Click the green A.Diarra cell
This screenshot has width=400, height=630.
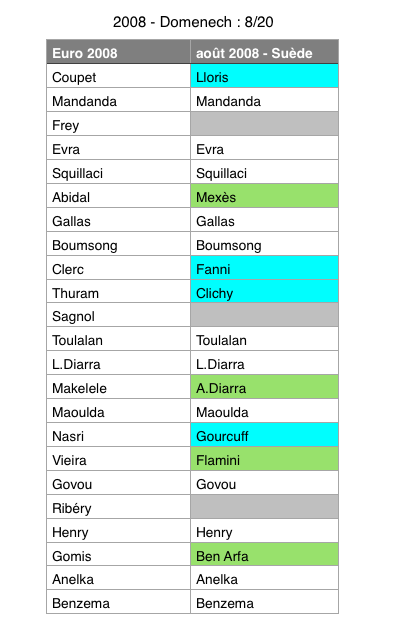click(x=264, y=387)
